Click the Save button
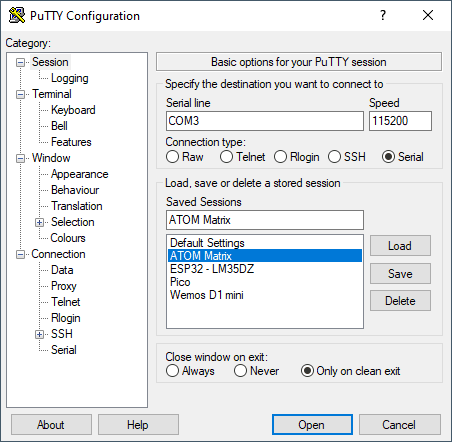 pos(400,274)
